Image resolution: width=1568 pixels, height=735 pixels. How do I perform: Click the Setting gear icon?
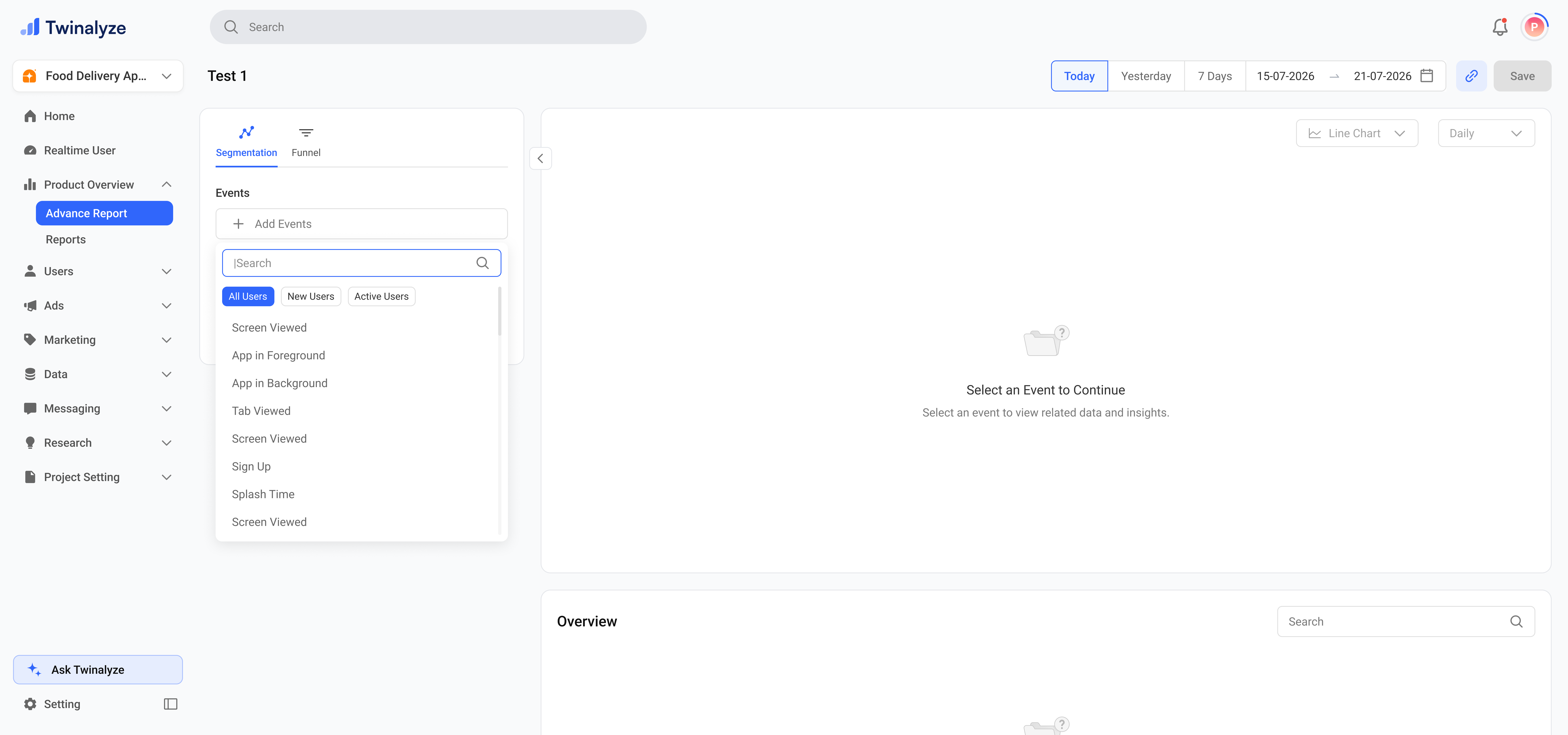(x=30, y=704)
